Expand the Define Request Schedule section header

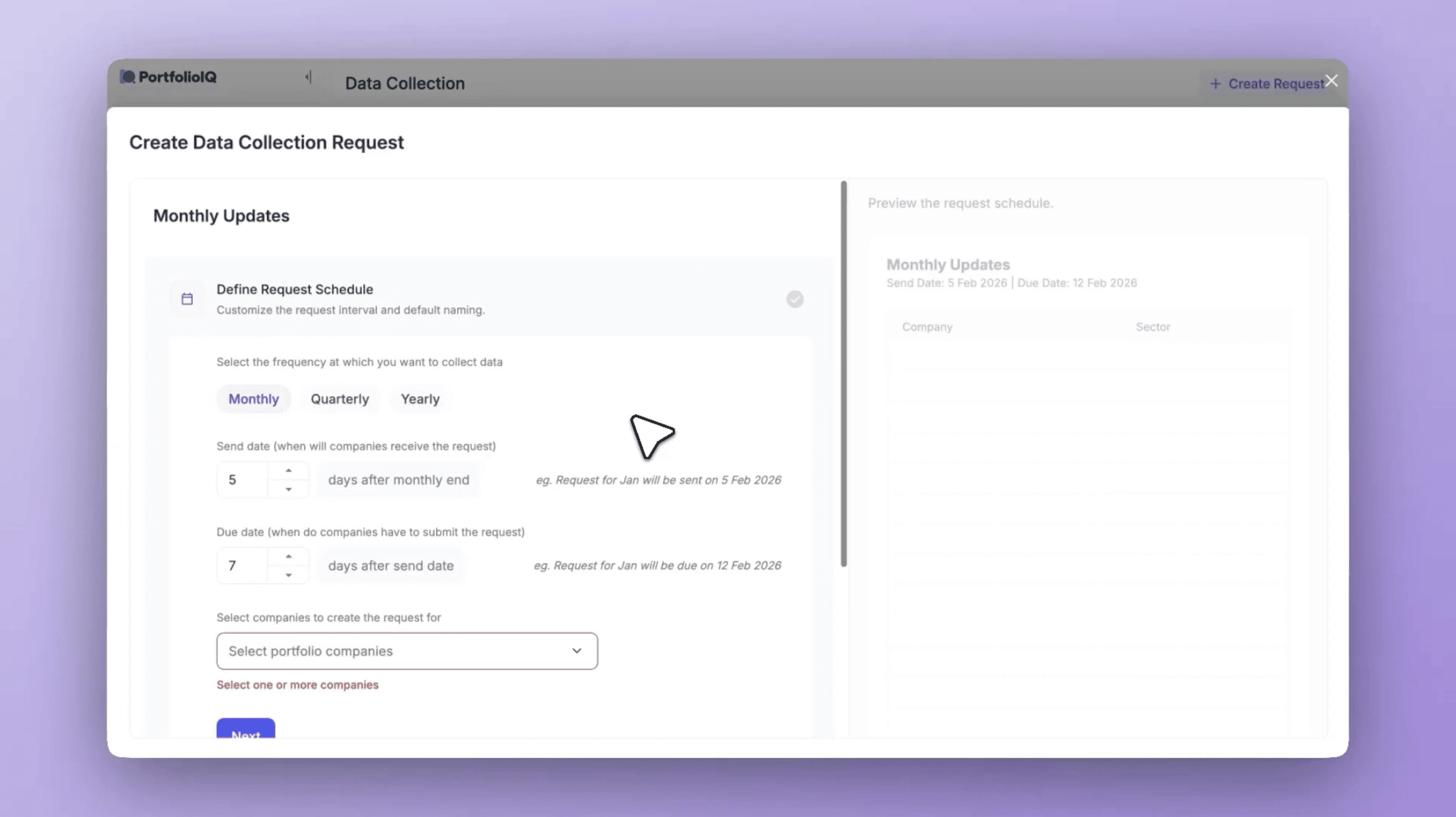pos(294,289)
